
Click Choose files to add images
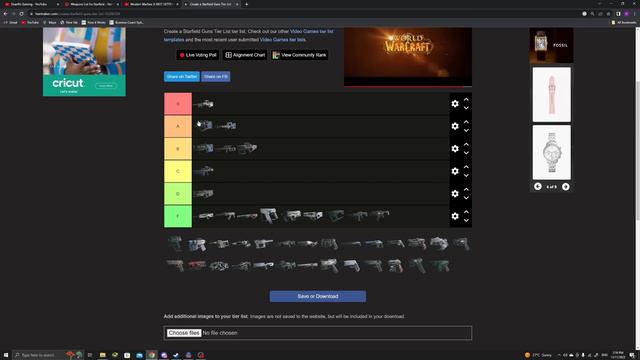(x=184, y=333)
